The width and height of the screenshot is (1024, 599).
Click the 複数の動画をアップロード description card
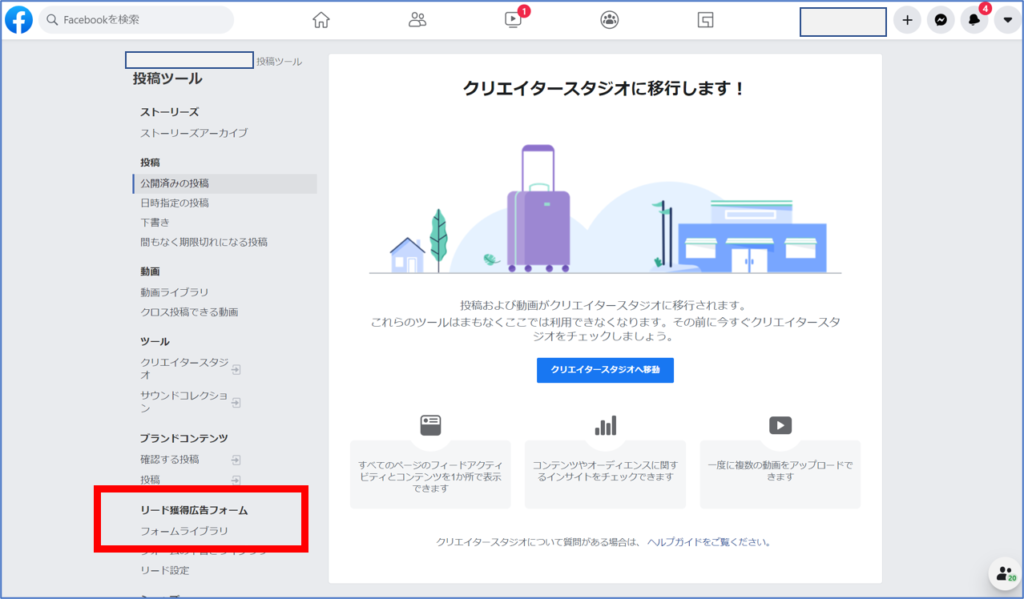coord(780,475)
